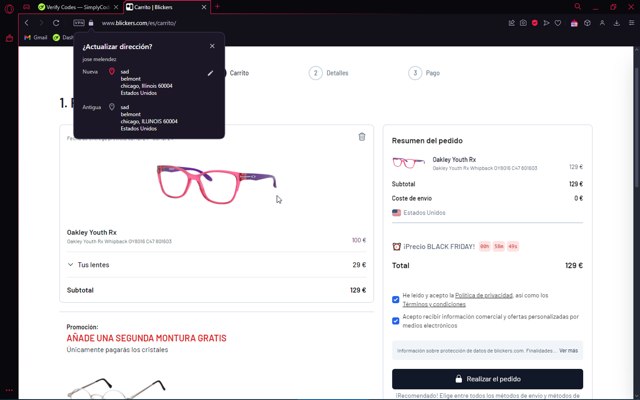This screenshot has height=400, width=640.
Task: Reload the Blickers cart page
Action: click(56, 23)
